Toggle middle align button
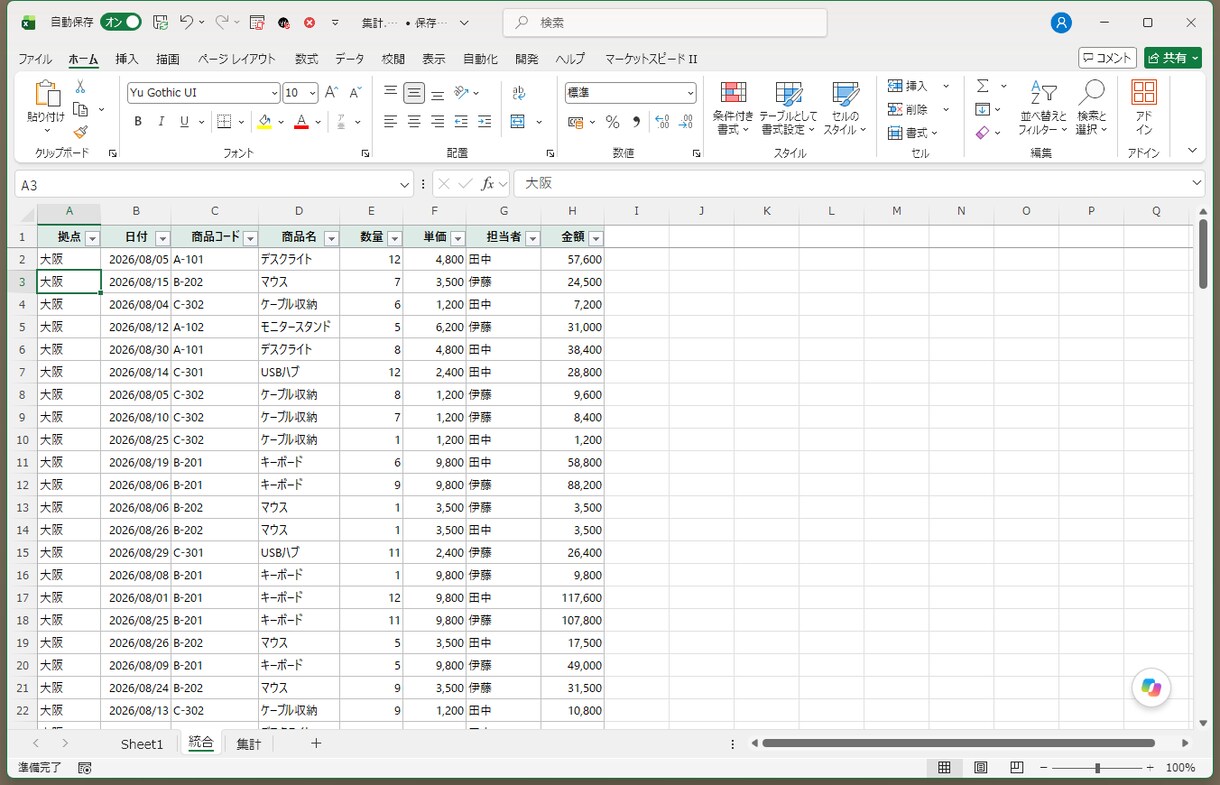The height and width of the screenshot is (785, 1220). click(x=414, y=93)
